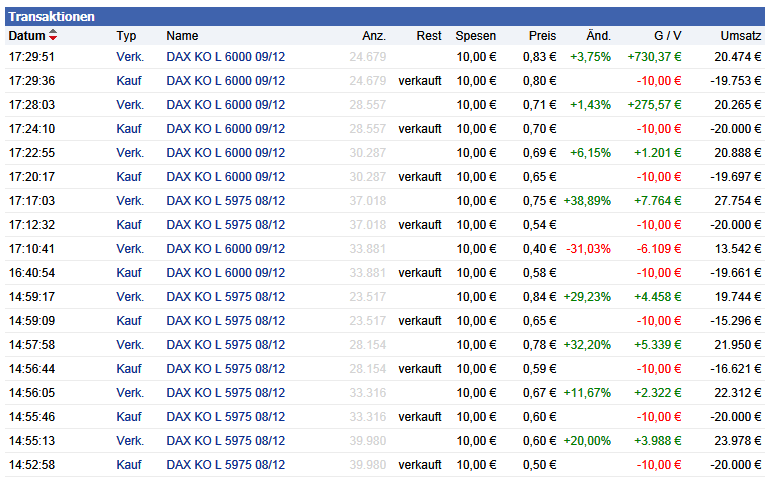Click the Kauf link in the 17:29:36 row
772x483 pixels.
tap(129, 81)
